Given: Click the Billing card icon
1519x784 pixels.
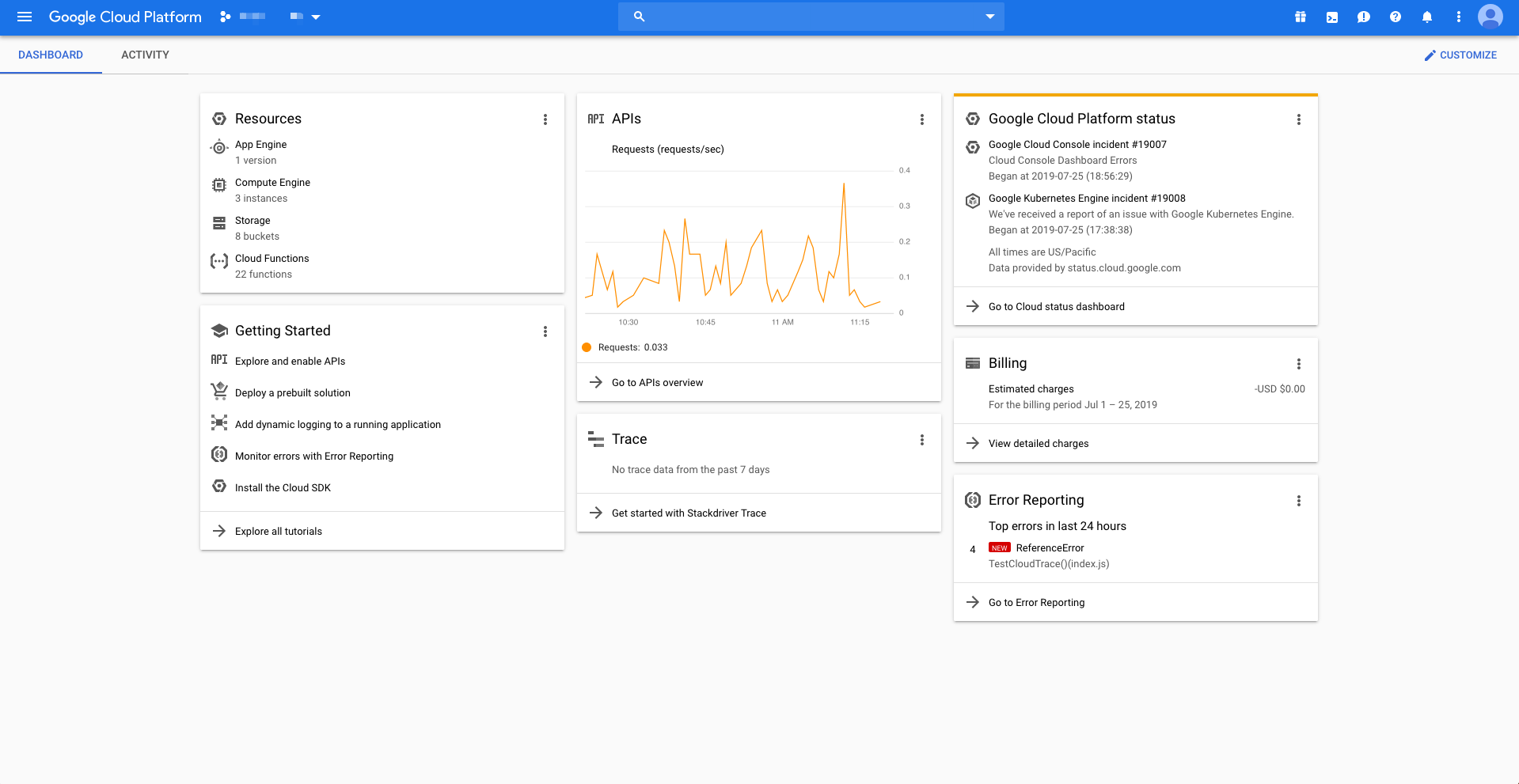Looking at the screenshot, I should point(973,363).
